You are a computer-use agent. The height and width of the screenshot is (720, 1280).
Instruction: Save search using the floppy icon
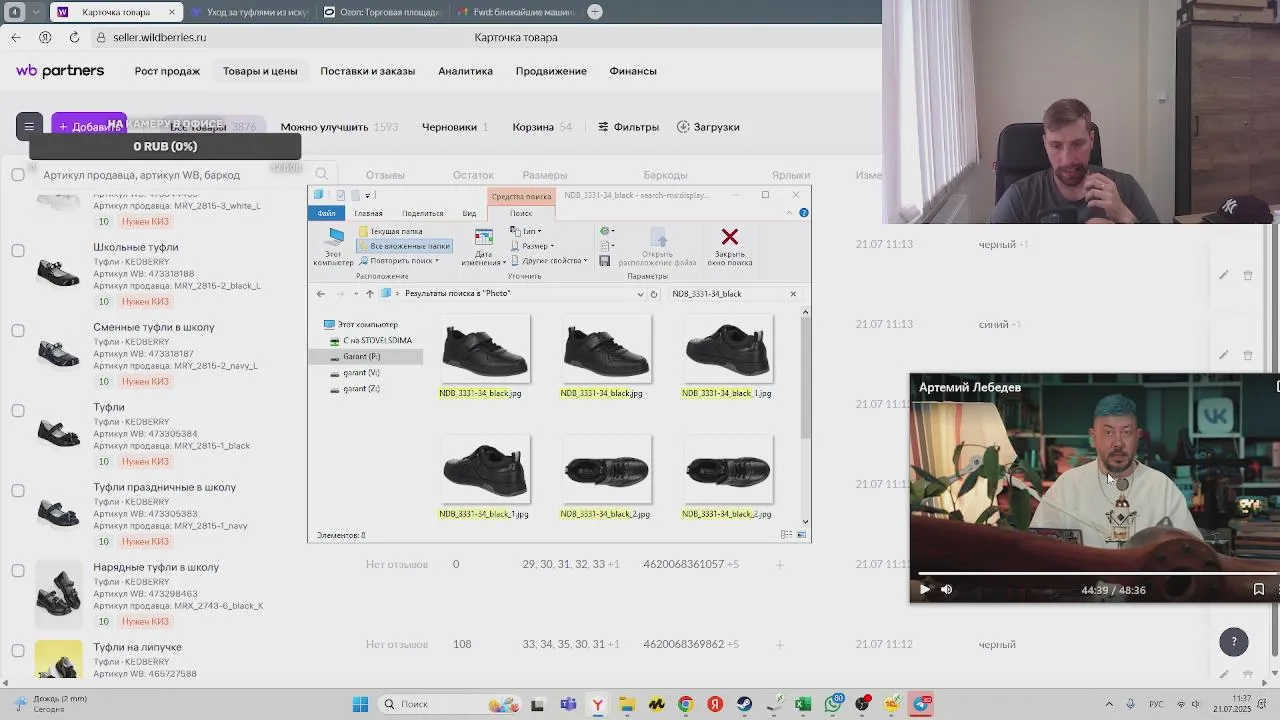(604, 261)
